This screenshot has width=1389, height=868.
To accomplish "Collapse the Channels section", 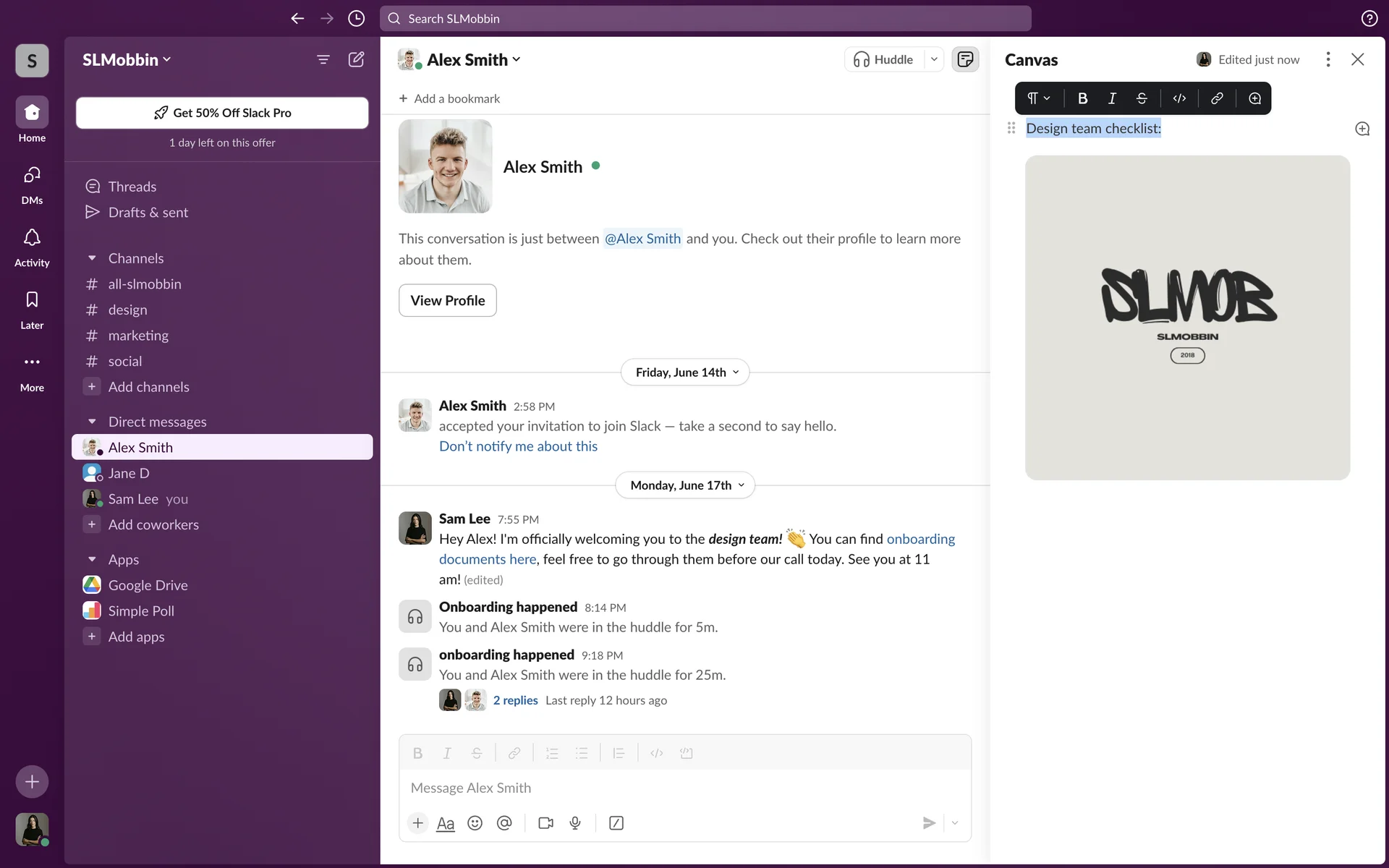I will (92, 258).
